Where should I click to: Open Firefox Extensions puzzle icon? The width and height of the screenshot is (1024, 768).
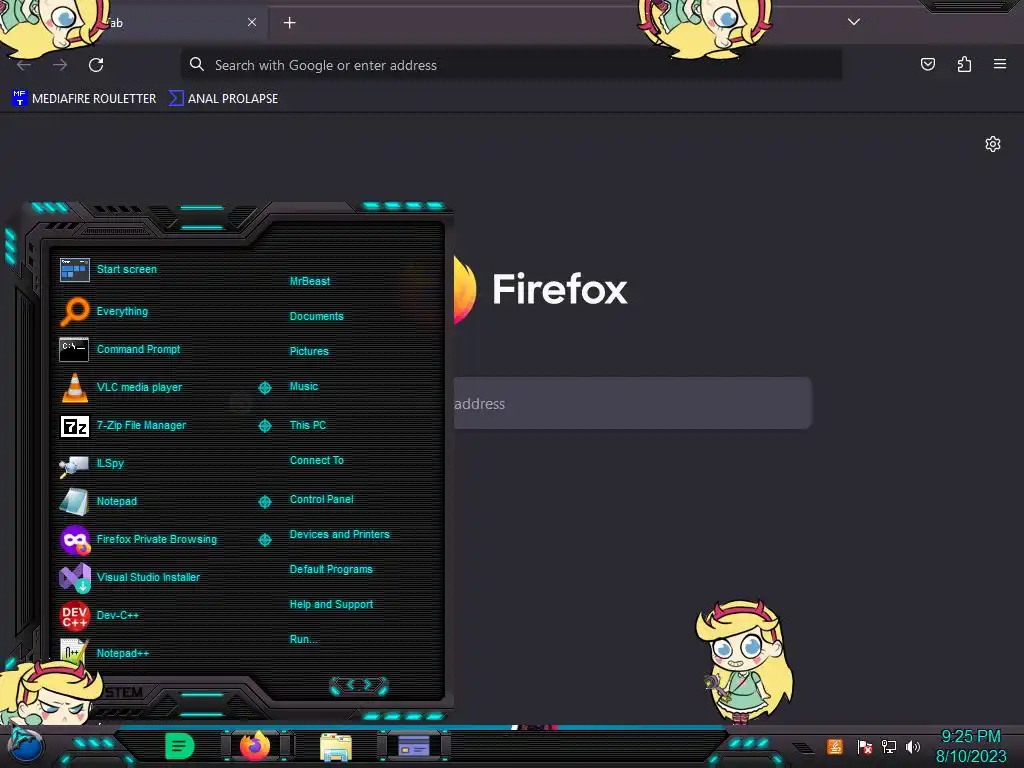click(964, 64)
